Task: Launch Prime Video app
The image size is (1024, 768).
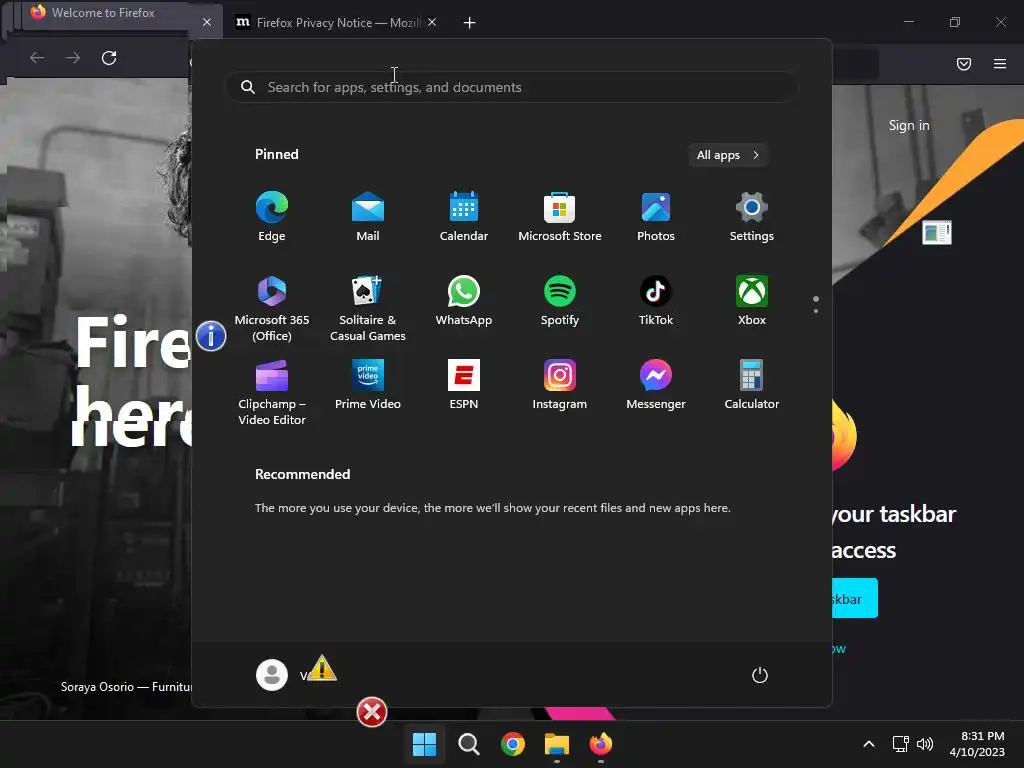Action: coord(368,384)
